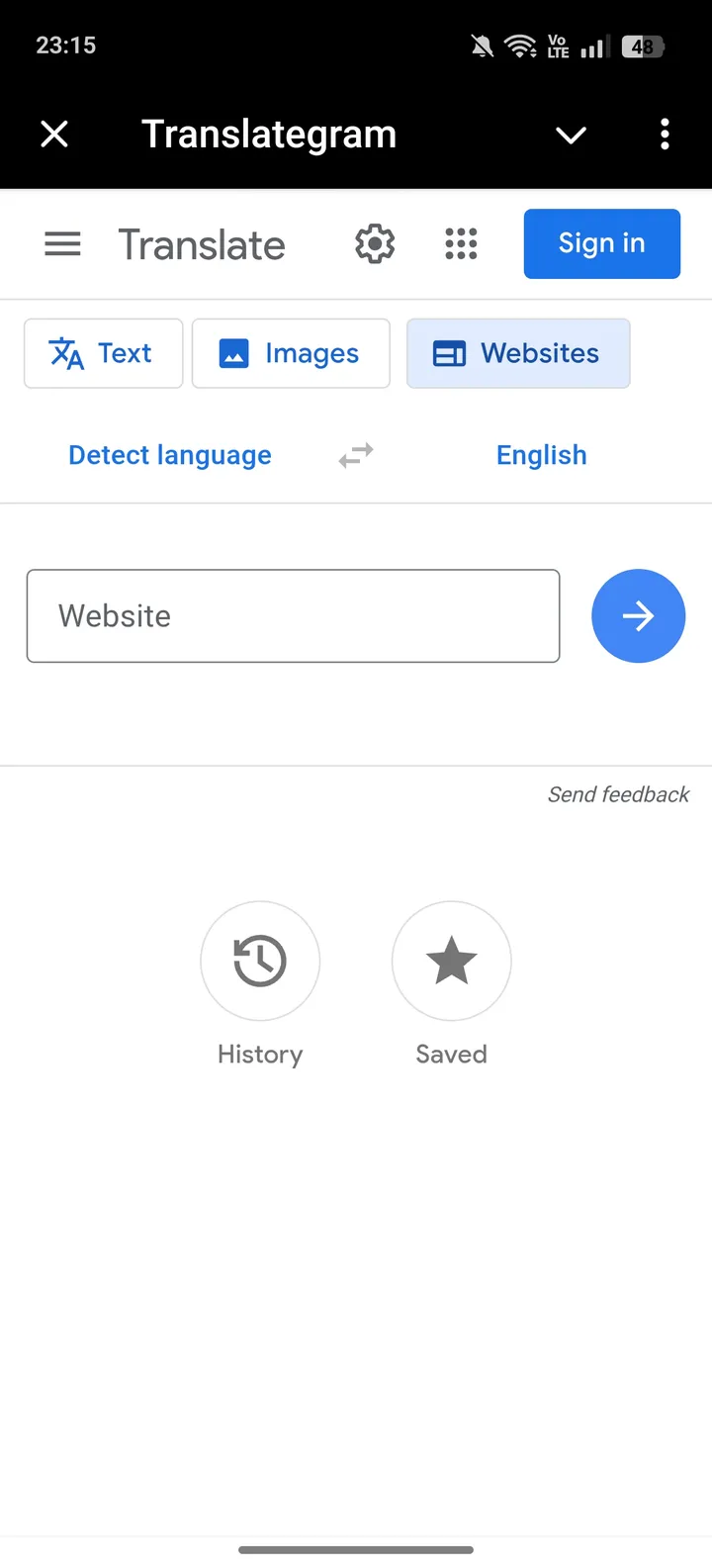Switch to the Images tab

point(291,353)
